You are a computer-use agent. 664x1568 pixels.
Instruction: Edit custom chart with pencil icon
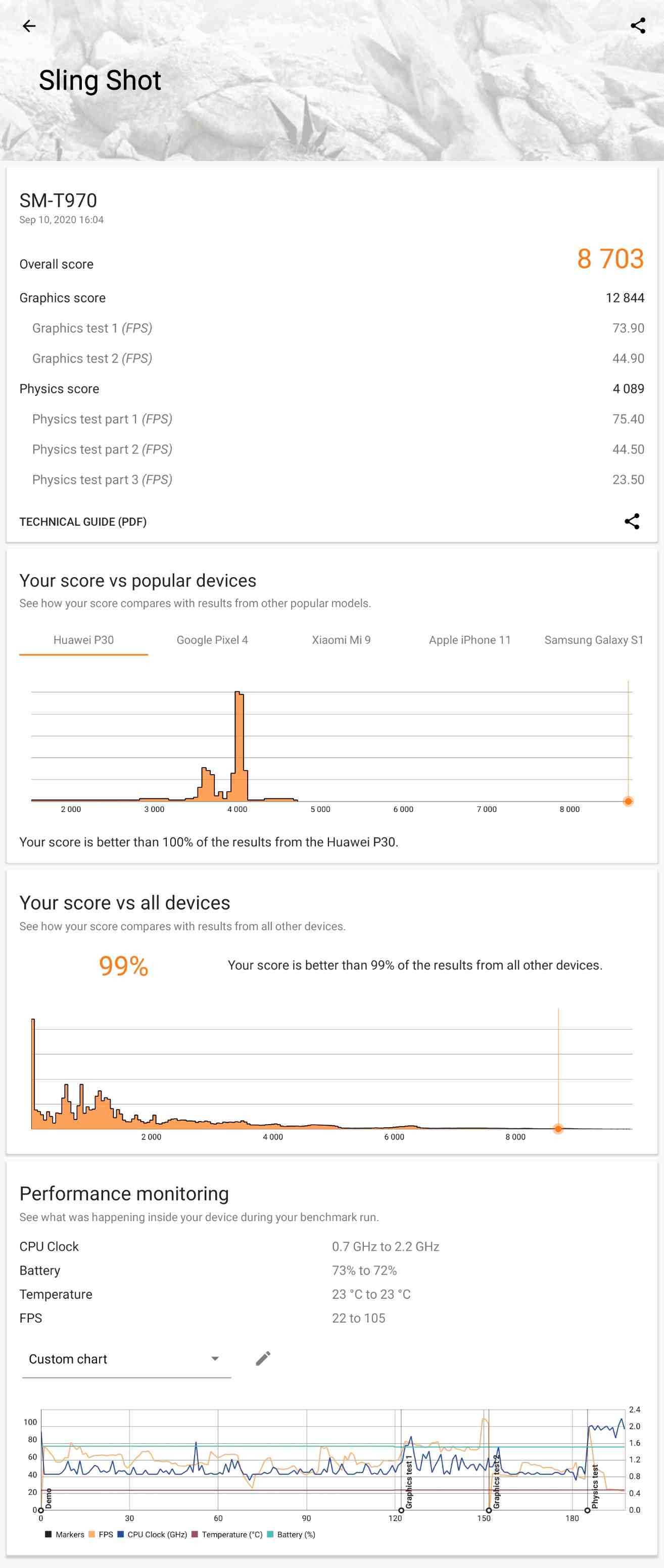coord(263,1358)
